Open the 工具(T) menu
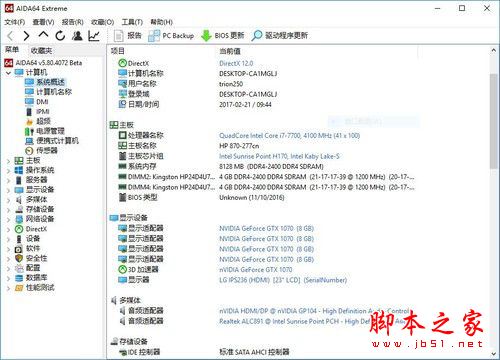 [x=132, y=22]
